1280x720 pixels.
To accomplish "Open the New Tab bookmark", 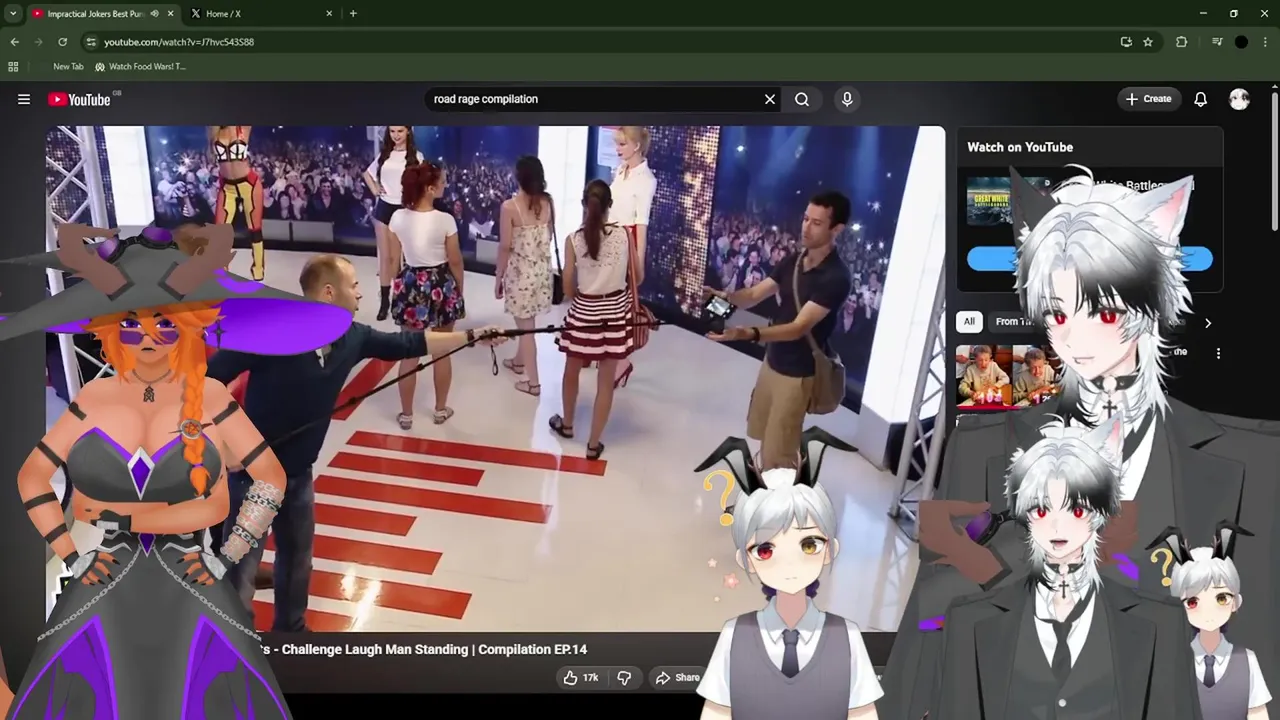I will coord(68,67).
